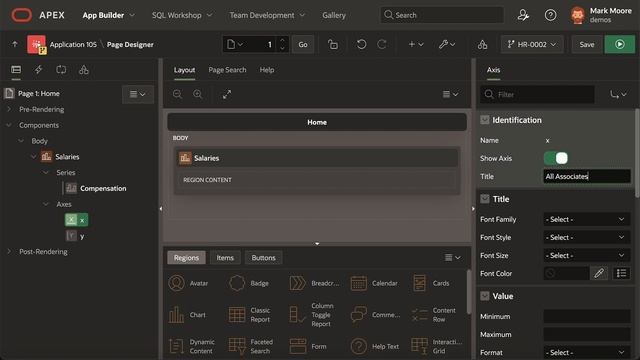Viewport: 640px width, 360px height.
Task: Open the SQL Workshop dropdown menu
Action: [x=182, y=15]
